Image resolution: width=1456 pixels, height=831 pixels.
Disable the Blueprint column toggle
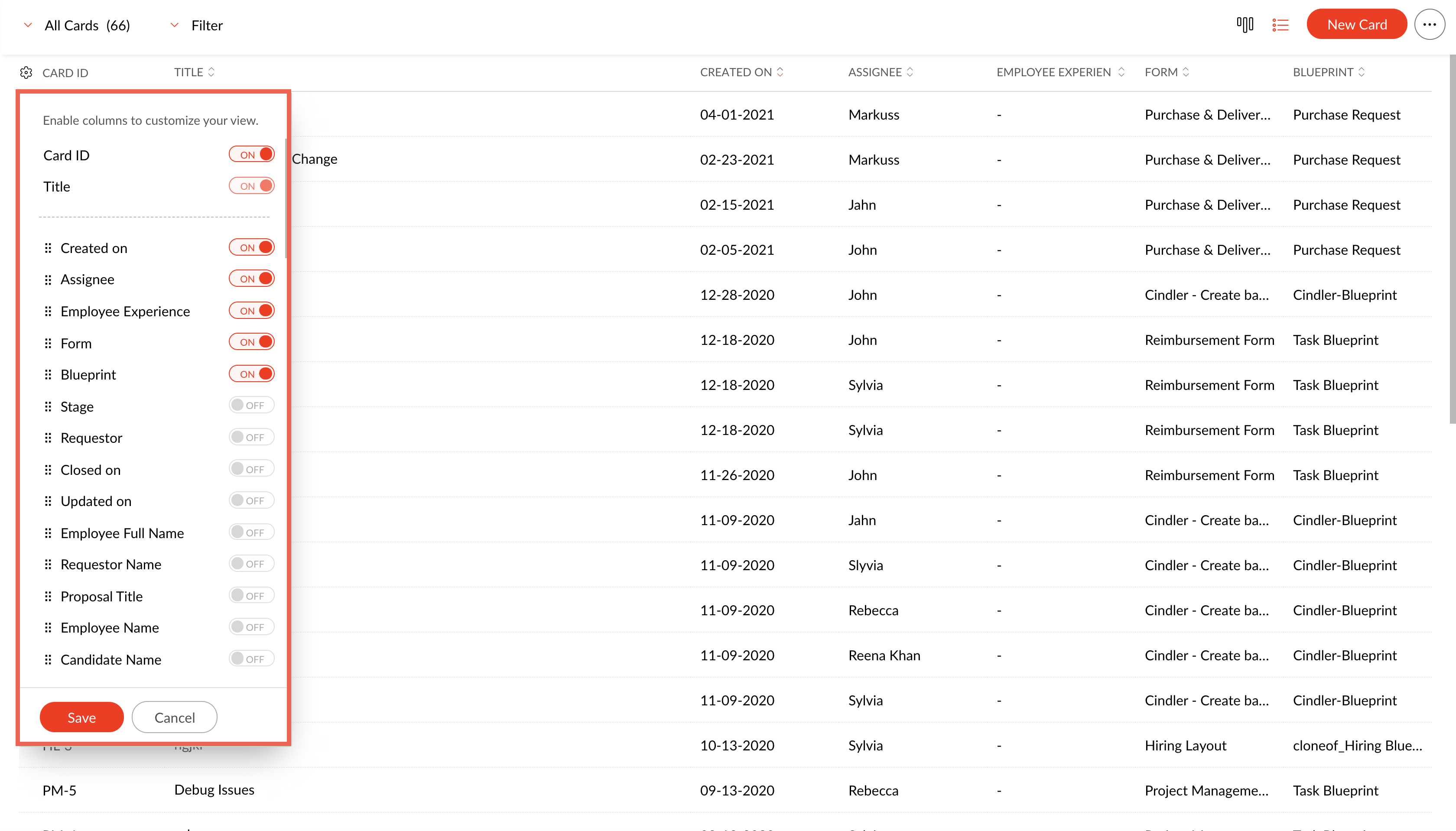point(252,374)
